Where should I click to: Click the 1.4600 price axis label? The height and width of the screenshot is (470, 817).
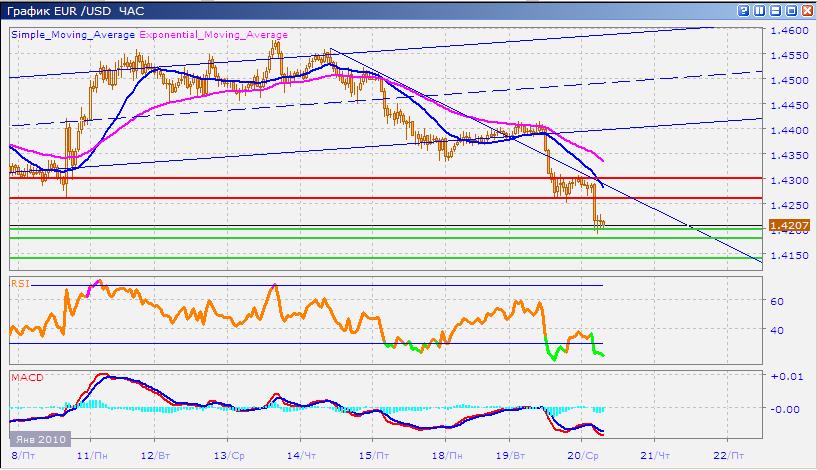click(791, 30)
